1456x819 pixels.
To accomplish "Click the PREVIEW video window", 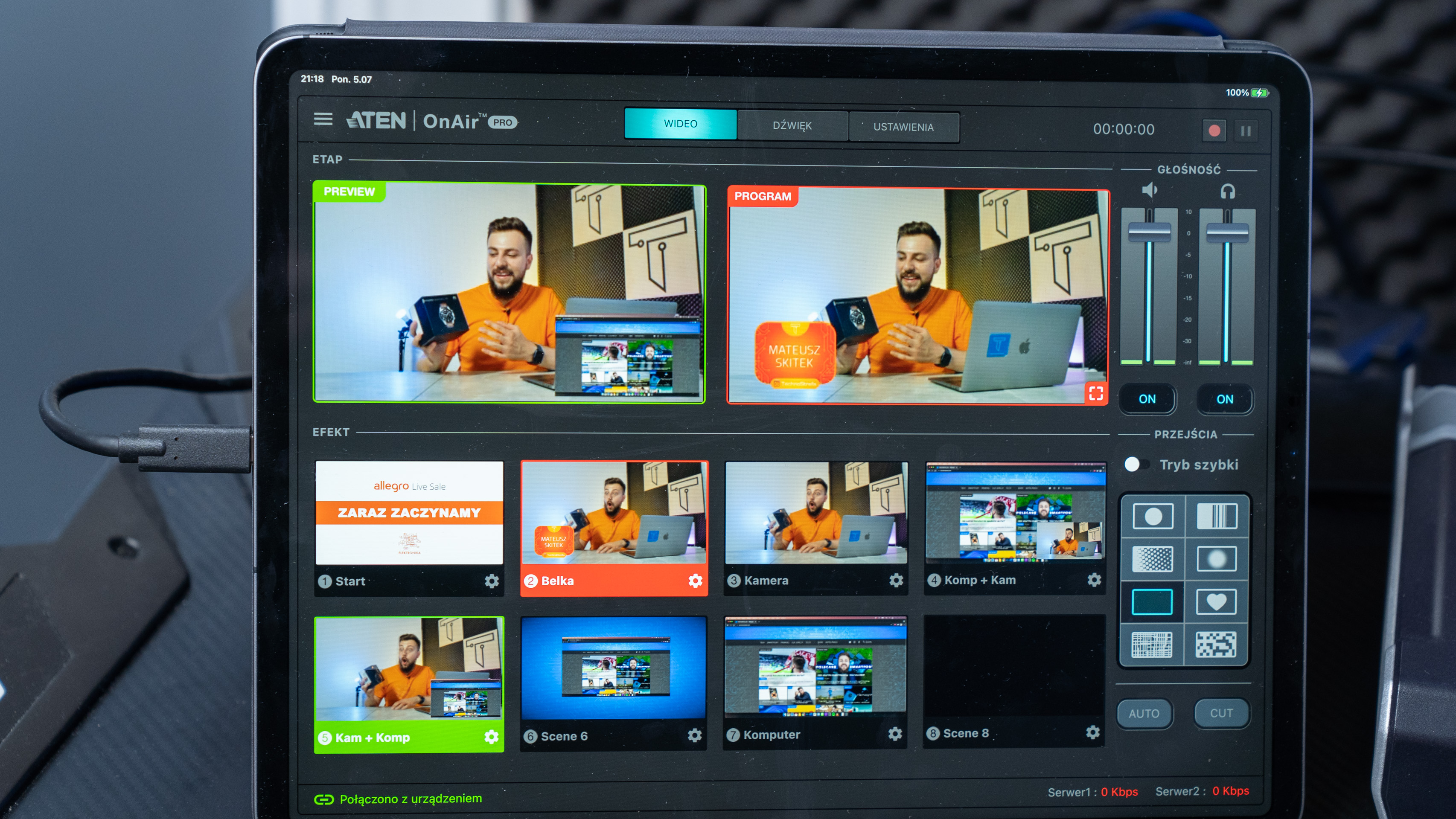I will [x=510, y=293].
